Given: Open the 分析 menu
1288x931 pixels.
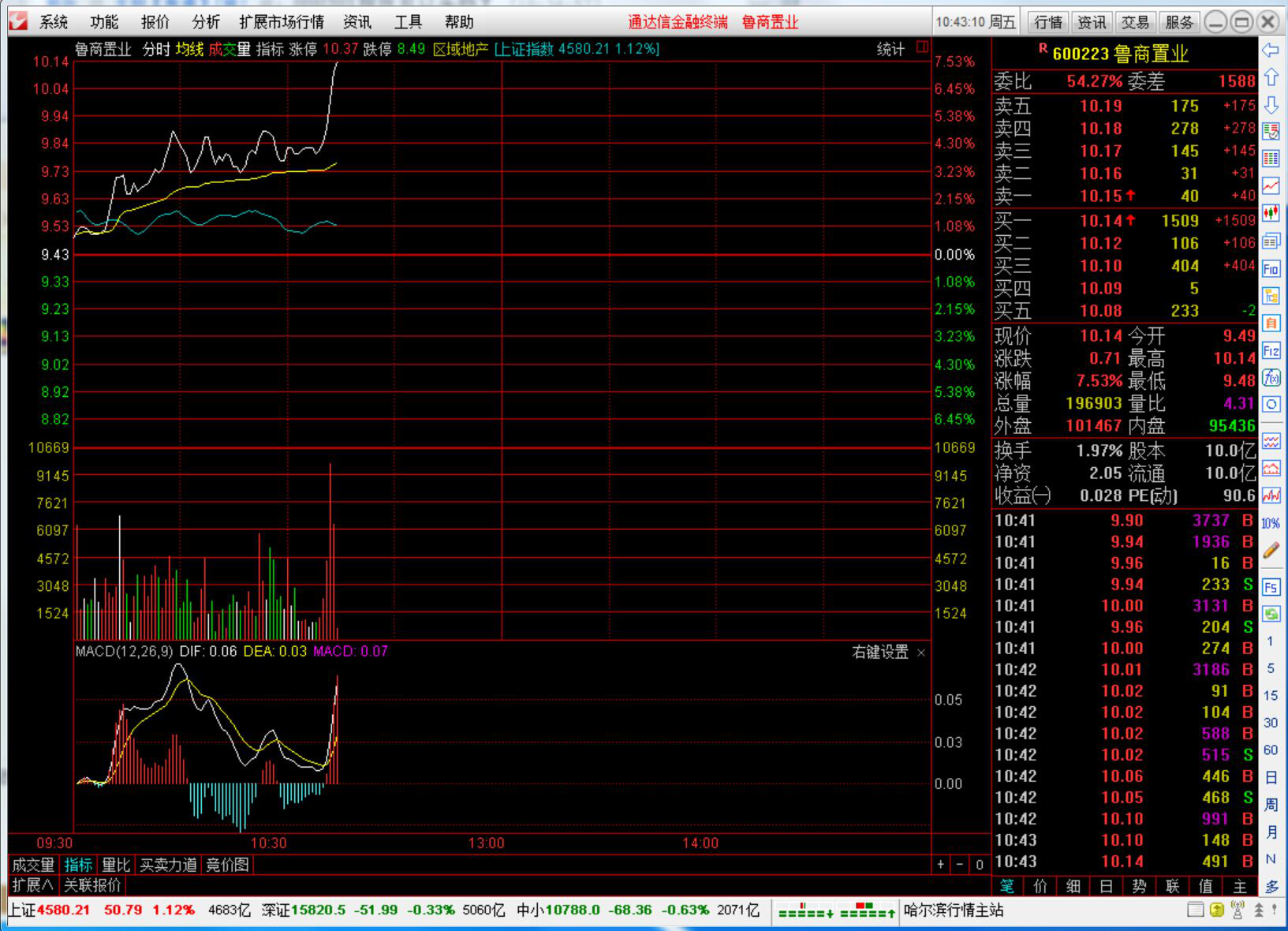Looking at the screenshot, I should coord(206,22).
